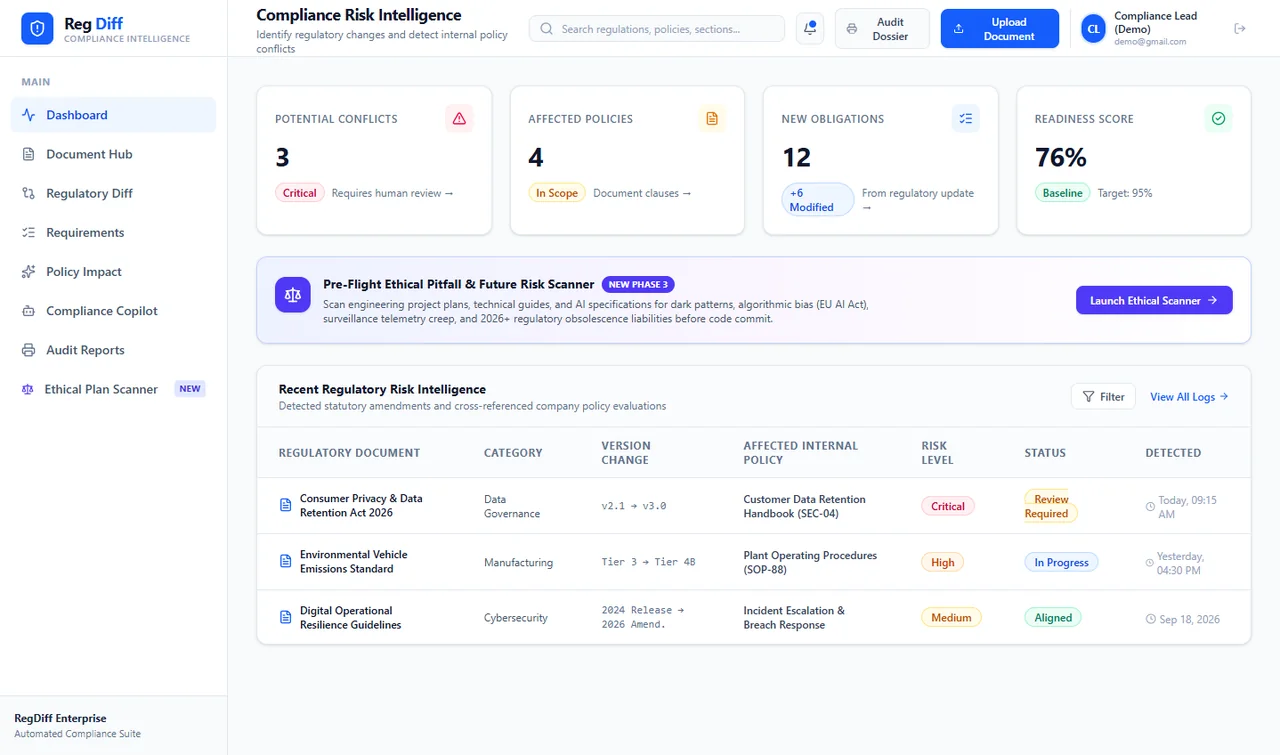Open the notifications bell icon
1280x755 pixels.
[810, 29]
